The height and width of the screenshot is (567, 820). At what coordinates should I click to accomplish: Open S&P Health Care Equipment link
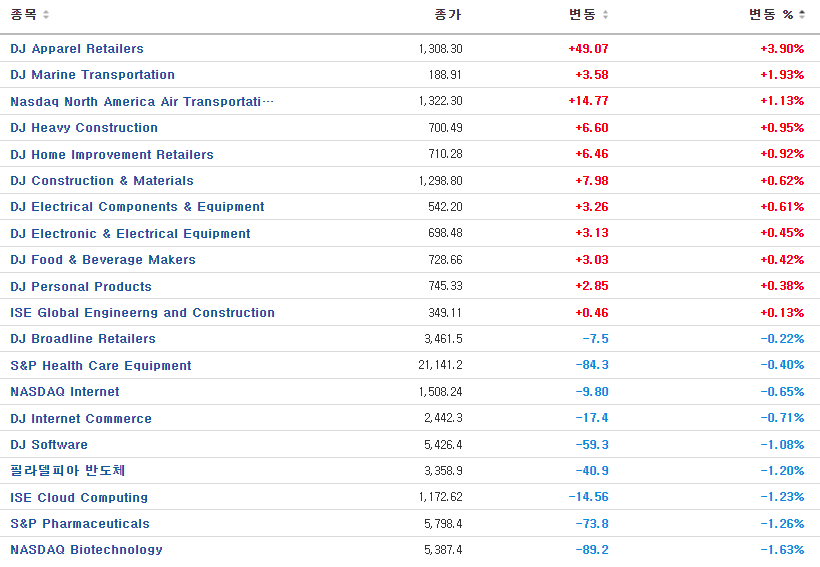101,366
